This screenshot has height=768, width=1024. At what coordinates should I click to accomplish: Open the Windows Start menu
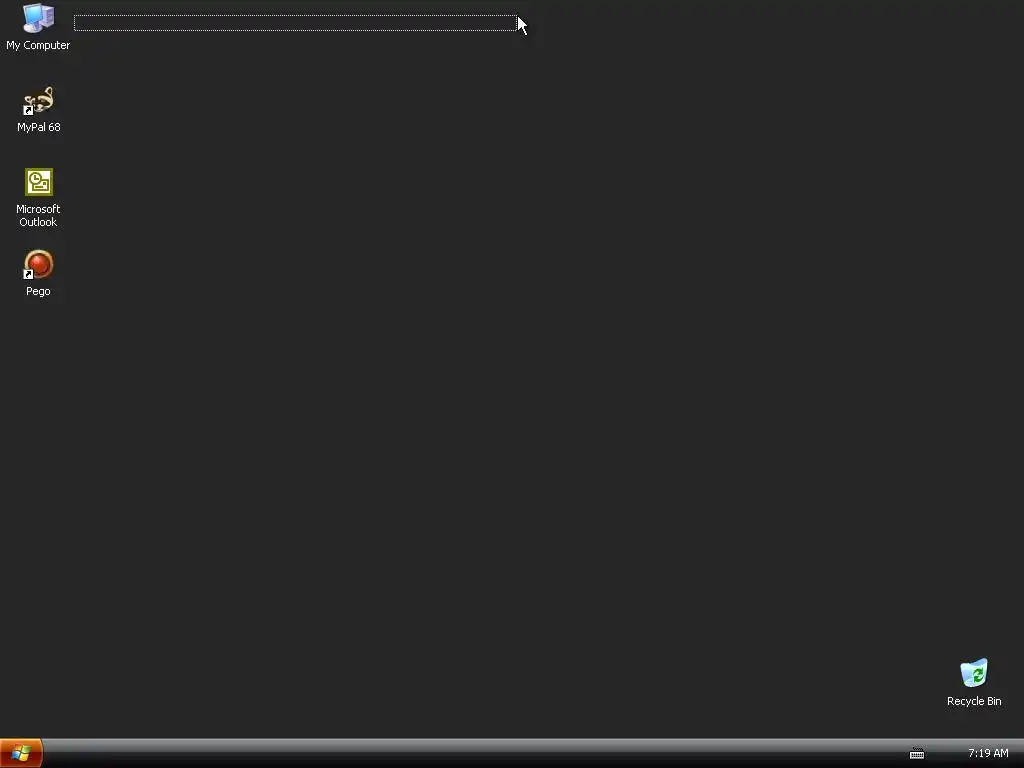tap(21, 753)
